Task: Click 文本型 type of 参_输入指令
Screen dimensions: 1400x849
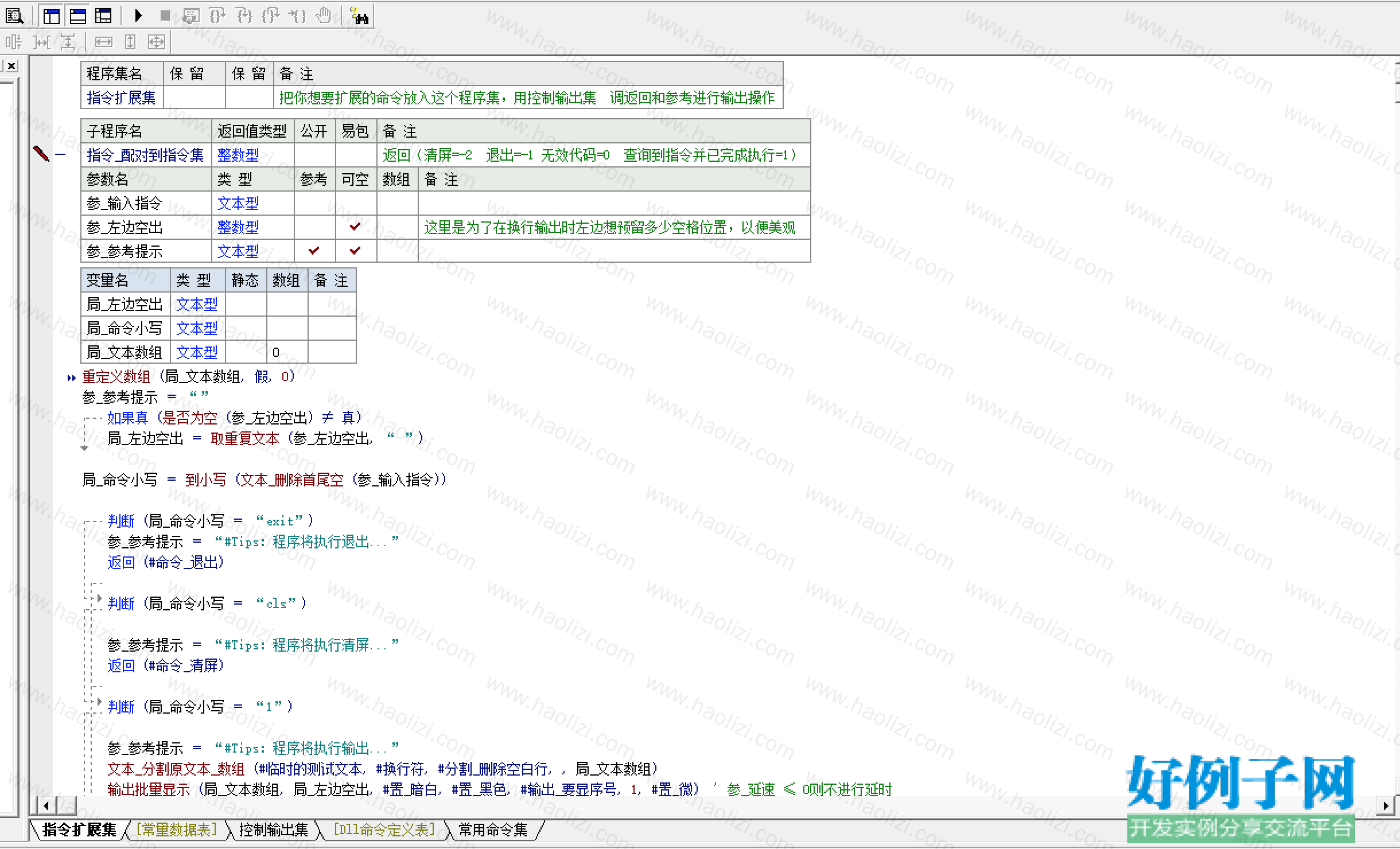Action: 238,203
